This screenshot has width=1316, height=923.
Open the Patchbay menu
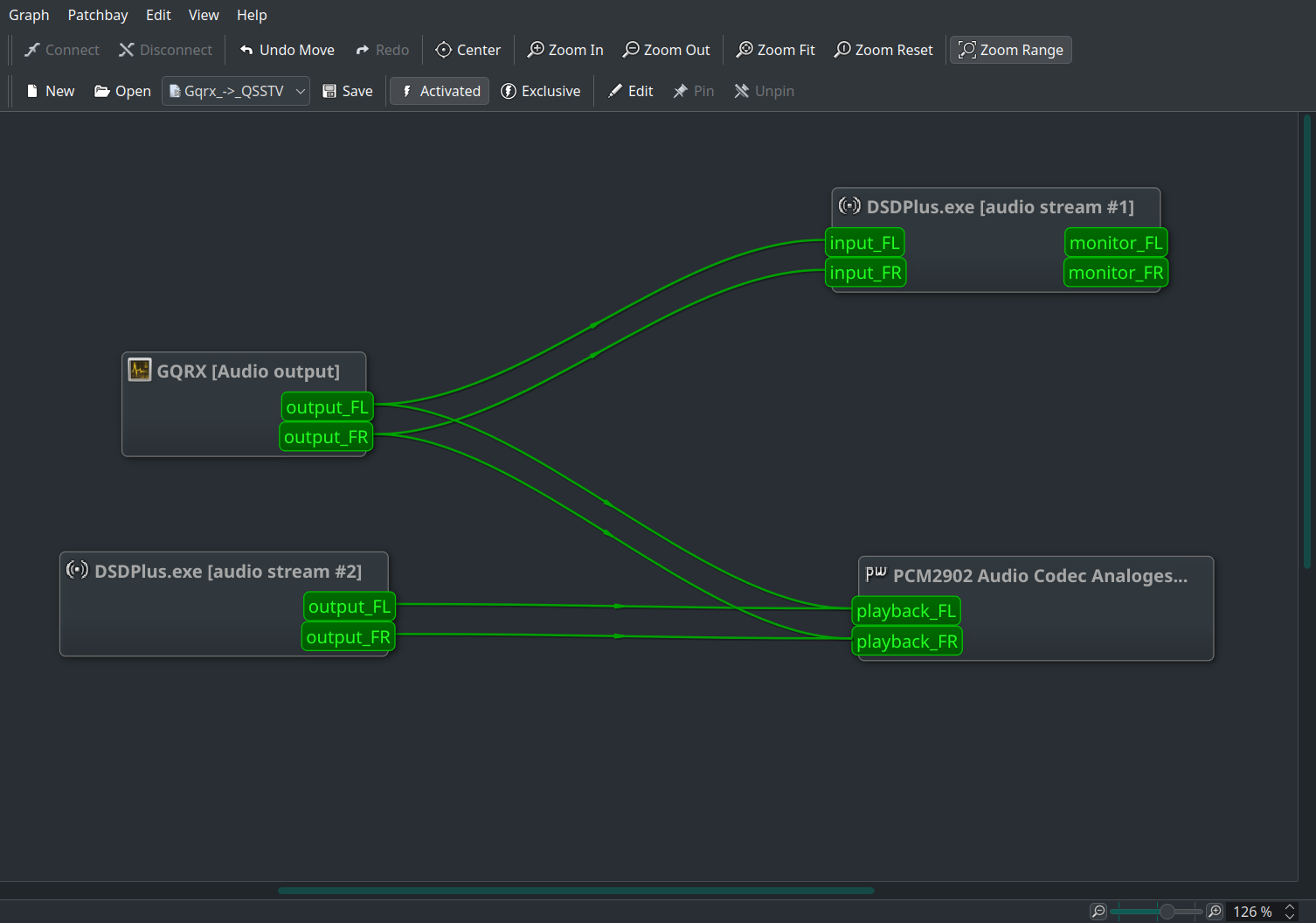click(98, 15)
